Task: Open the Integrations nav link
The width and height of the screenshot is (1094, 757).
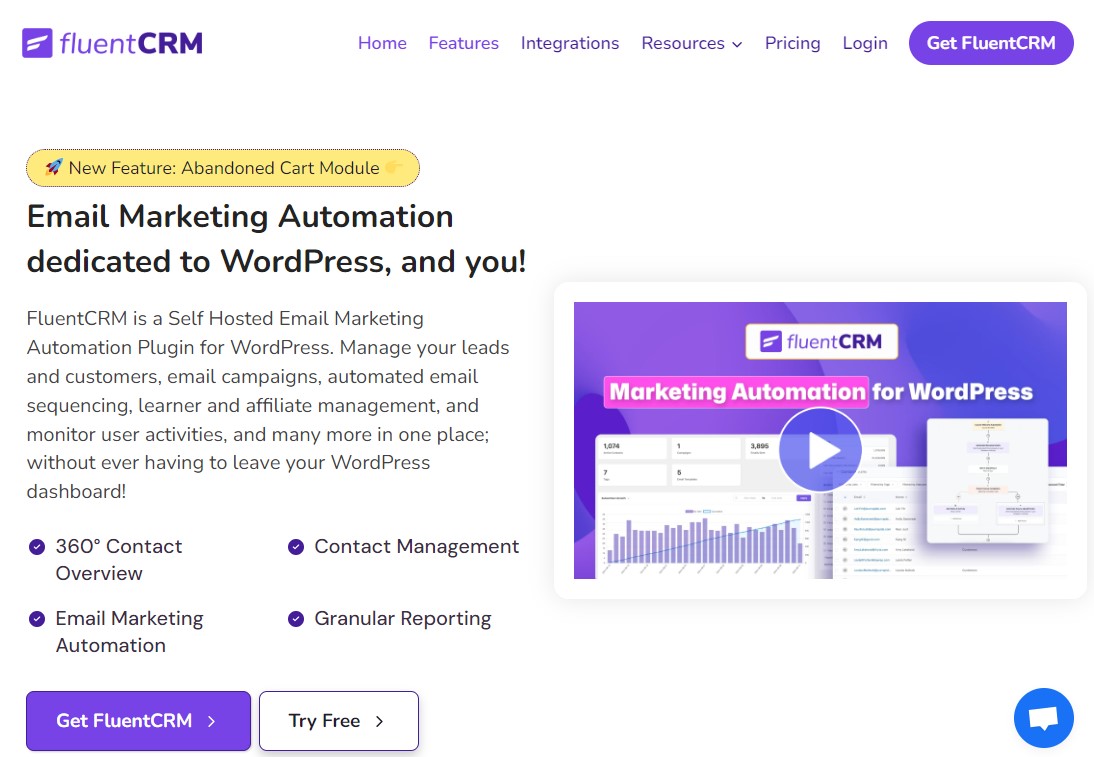Action: click(x=570, y=43)
